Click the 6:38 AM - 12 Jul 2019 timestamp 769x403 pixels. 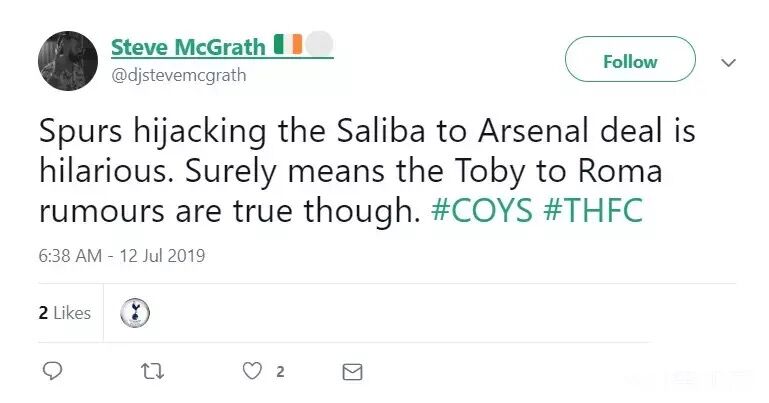(x=121, y=255)
